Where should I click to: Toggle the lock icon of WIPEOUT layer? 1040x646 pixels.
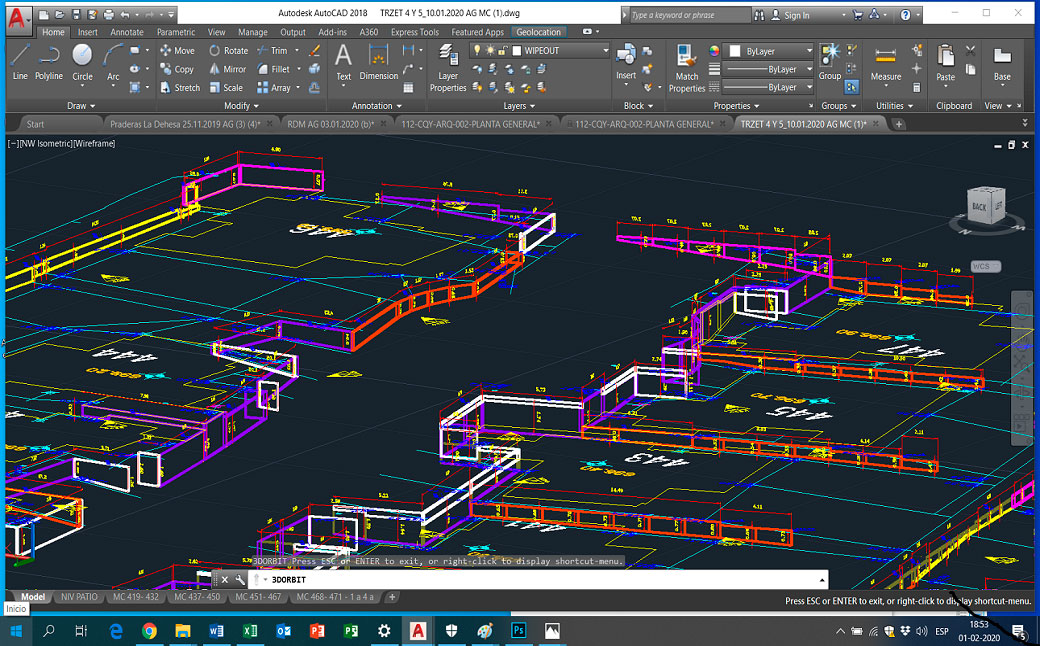point(503,50)
